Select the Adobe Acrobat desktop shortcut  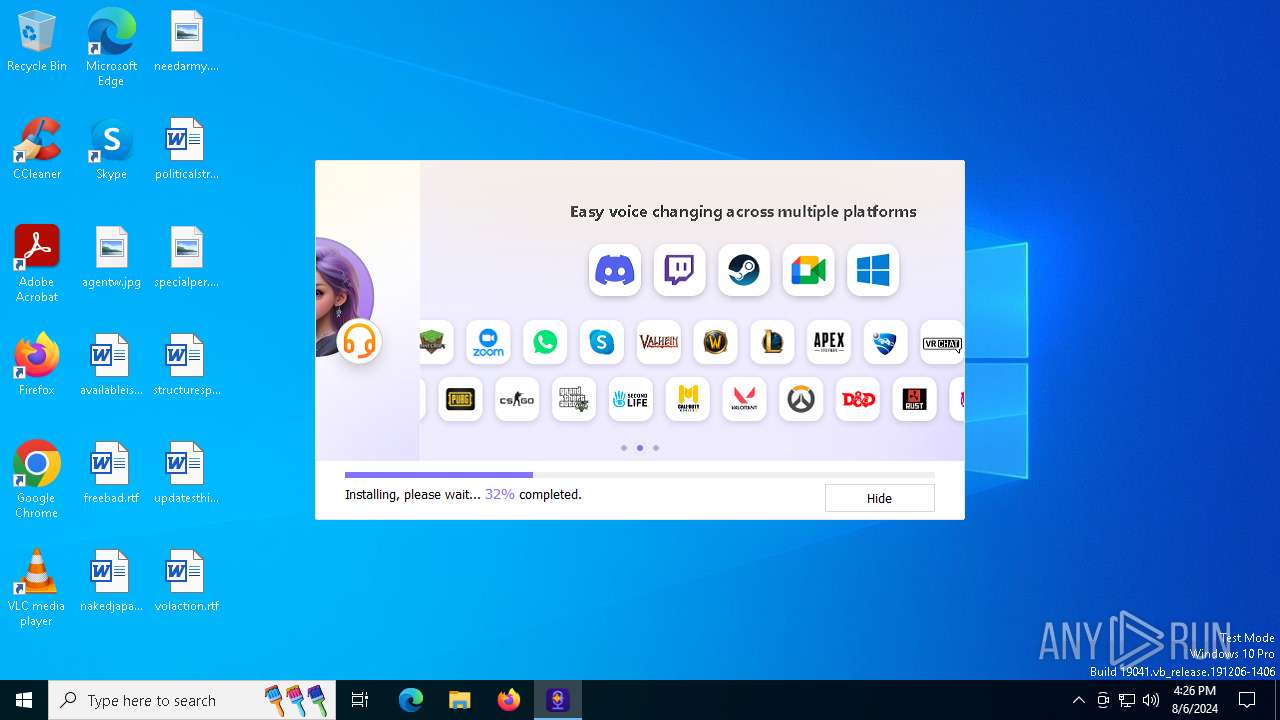tap(37, 264)
